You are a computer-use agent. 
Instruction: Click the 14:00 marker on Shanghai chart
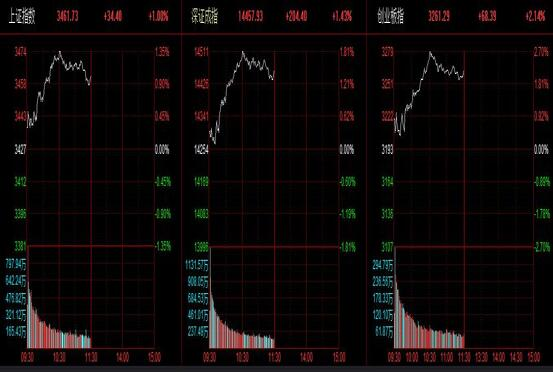pos(122,357)
